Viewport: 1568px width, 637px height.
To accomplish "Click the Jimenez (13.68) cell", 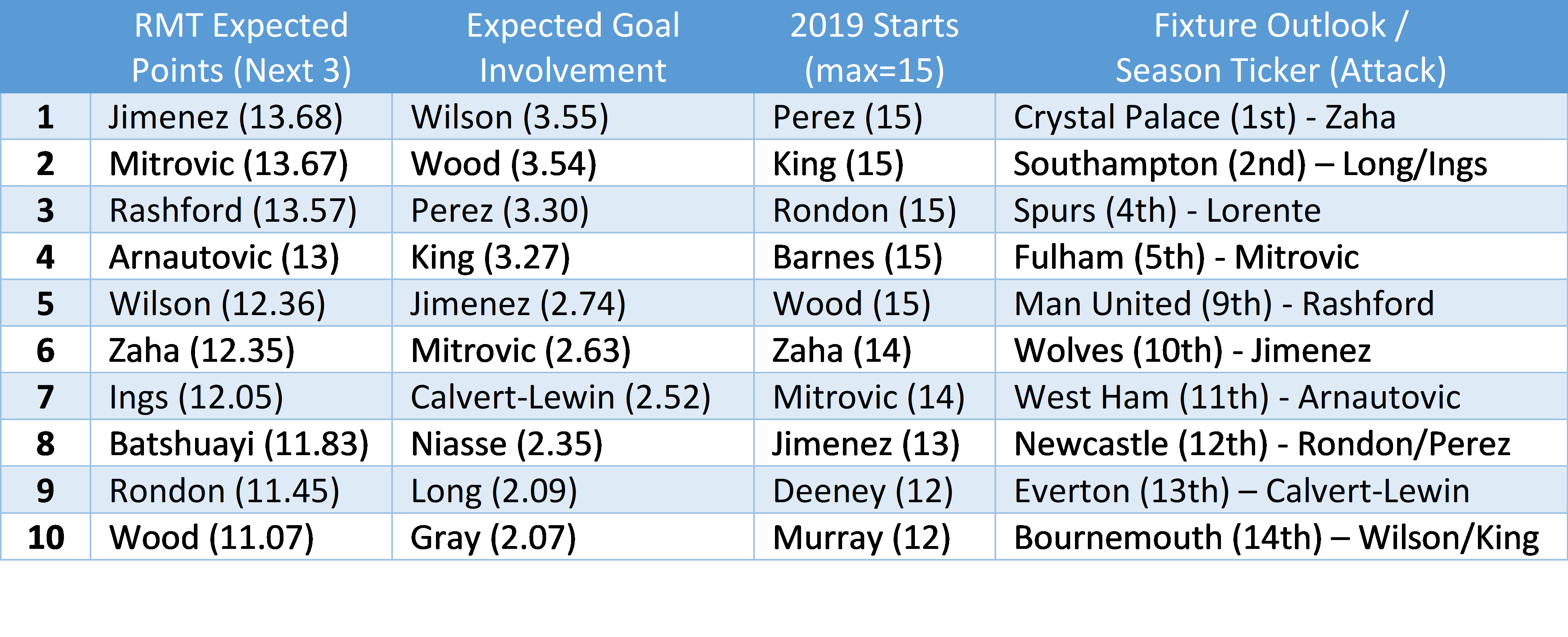I will [x=226, y=117].
